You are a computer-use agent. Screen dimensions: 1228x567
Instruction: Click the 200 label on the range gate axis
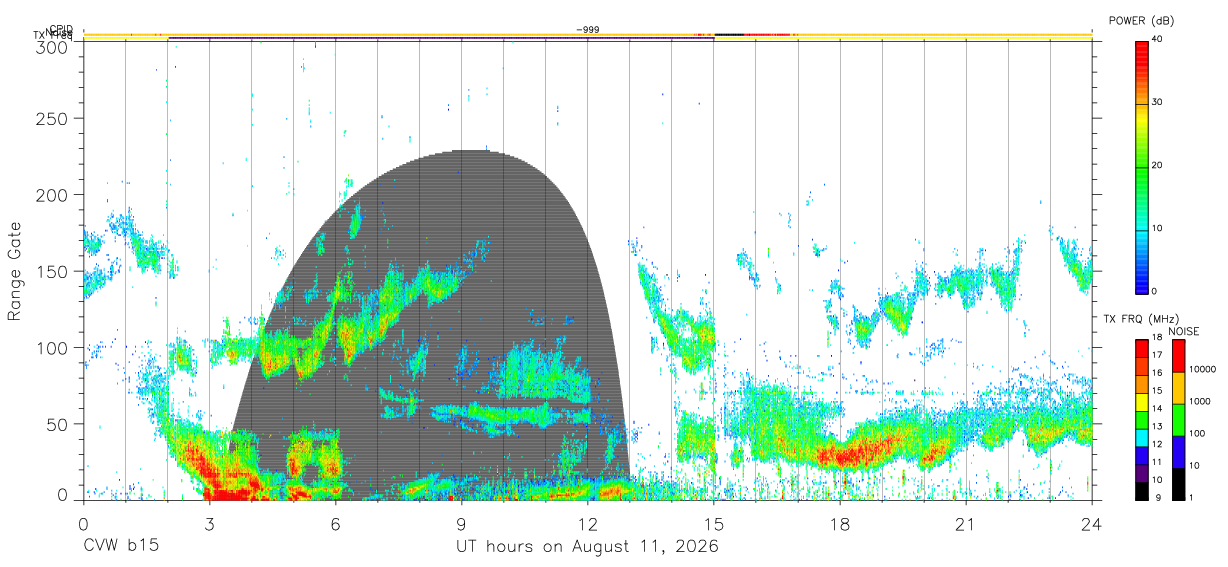[50, 195]
